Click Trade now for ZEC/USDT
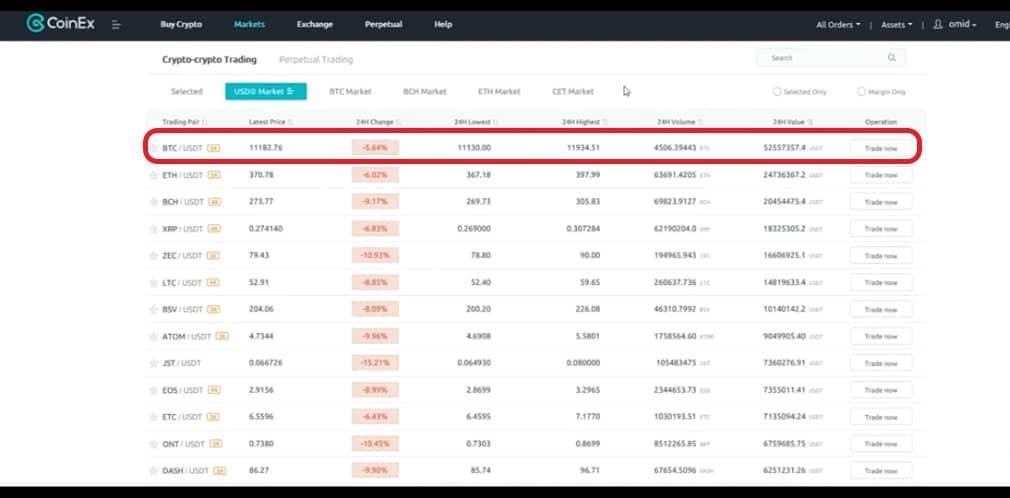The height and width of the screenshot is (498, 1010). (x=881, y=256)
